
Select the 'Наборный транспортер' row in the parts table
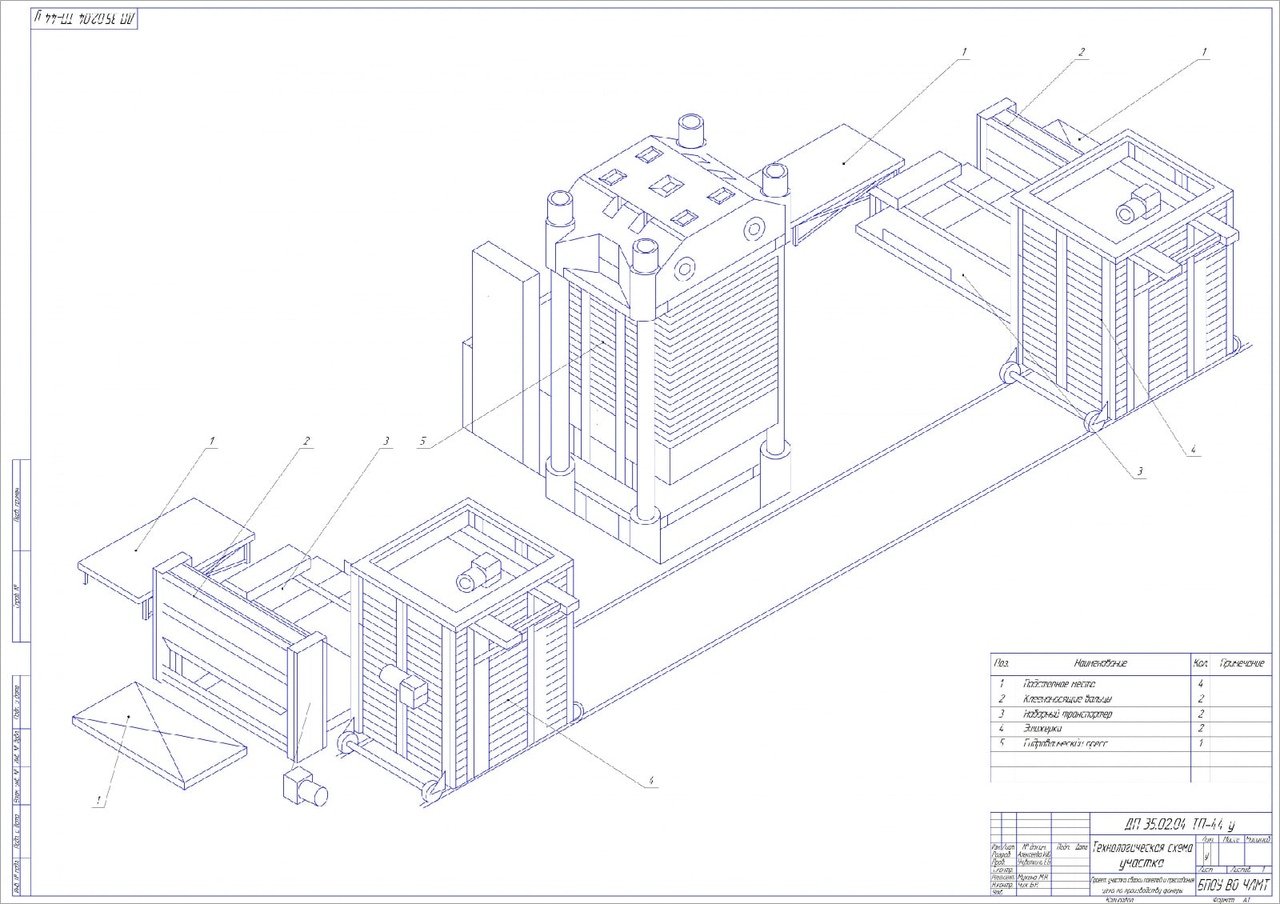pos(1068,714)
